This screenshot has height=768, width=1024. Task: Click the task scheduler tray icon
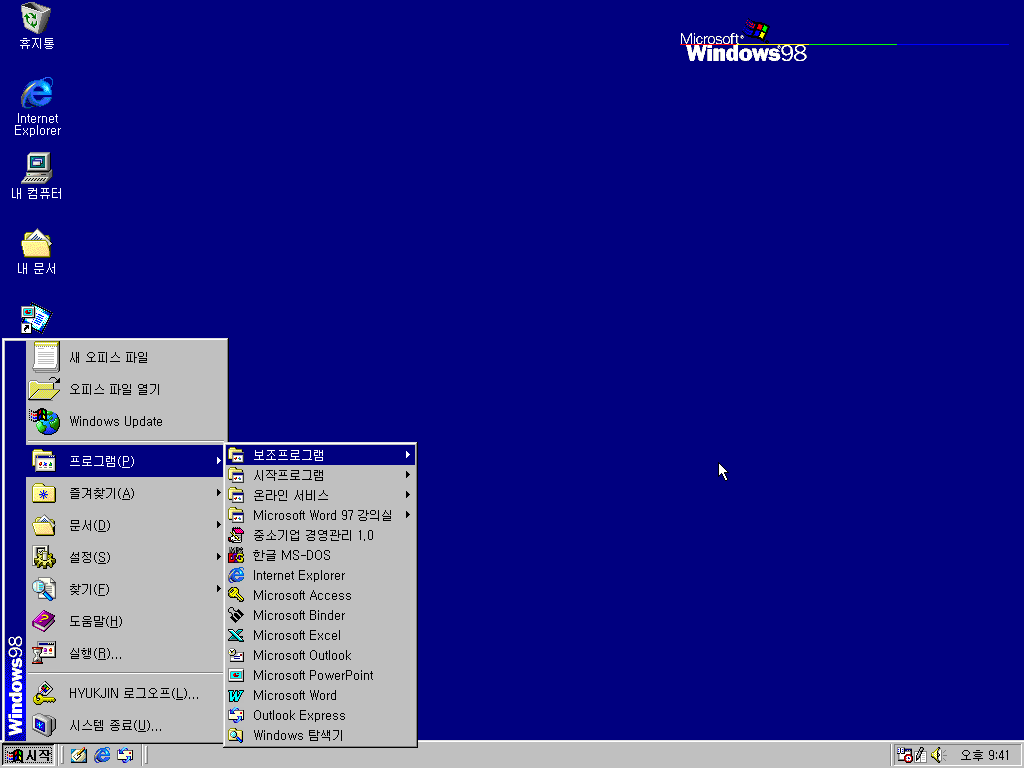pos(904,756)
